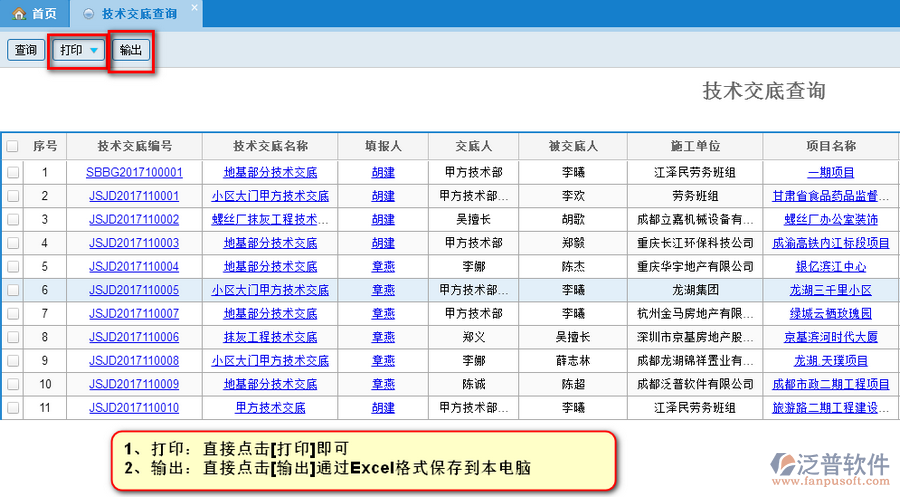Close the 技术交底查询 tab
Screen dimensions: 900x497
tap(194, 8)
